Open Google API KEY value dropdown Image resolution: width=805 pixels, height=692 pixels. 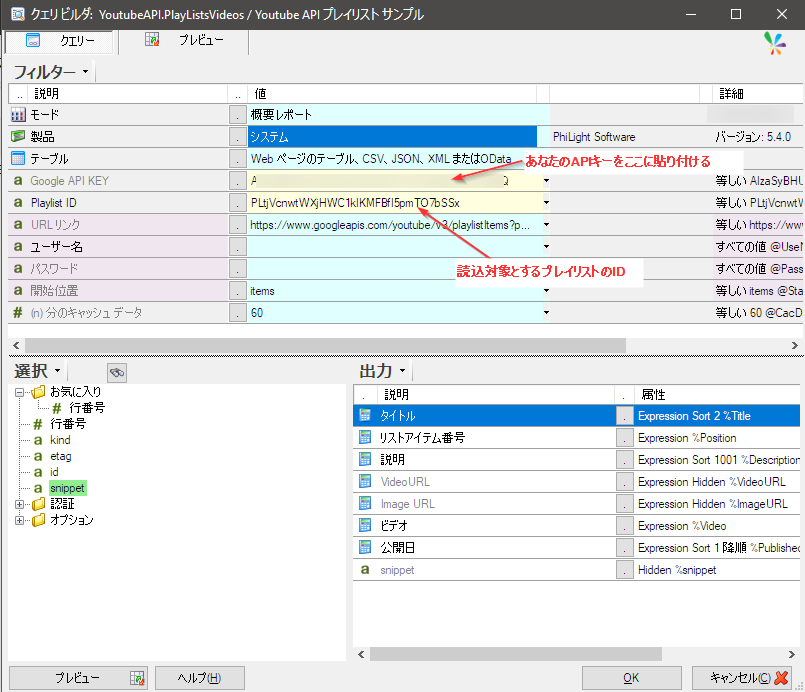tap(546, 181)
